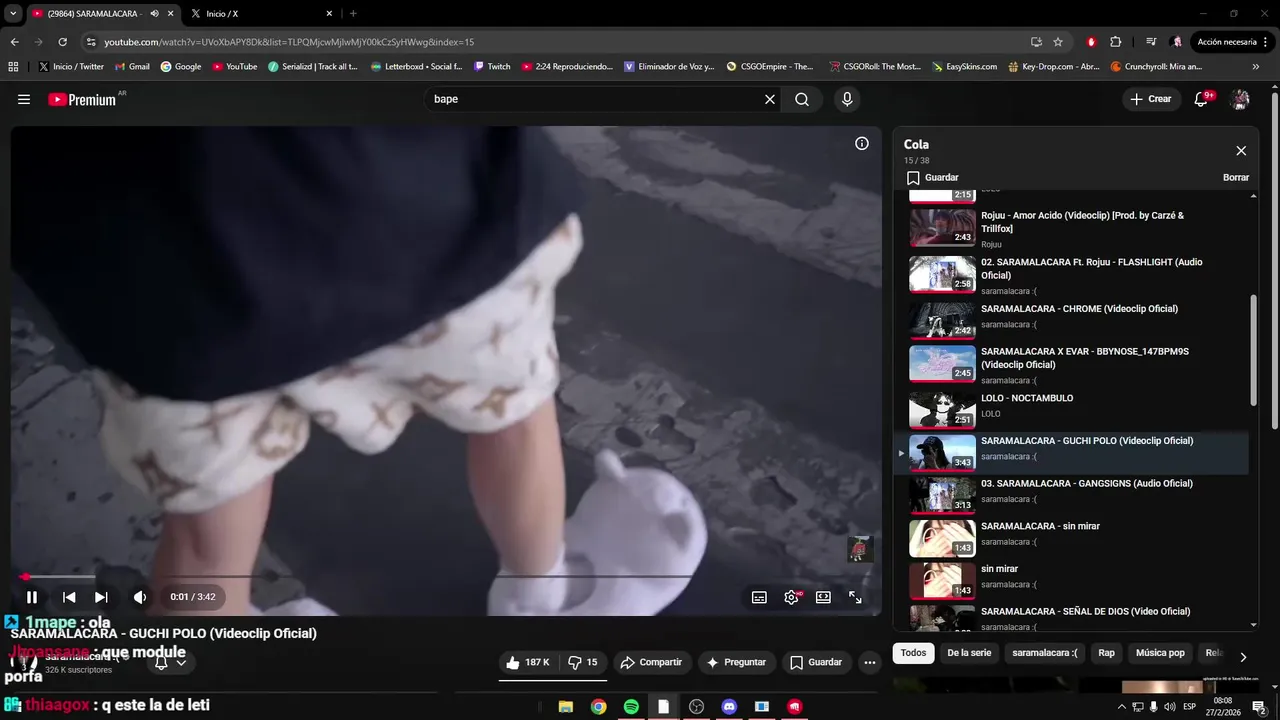Open the Letterboxd bookmark

click(x=416, y=67)
